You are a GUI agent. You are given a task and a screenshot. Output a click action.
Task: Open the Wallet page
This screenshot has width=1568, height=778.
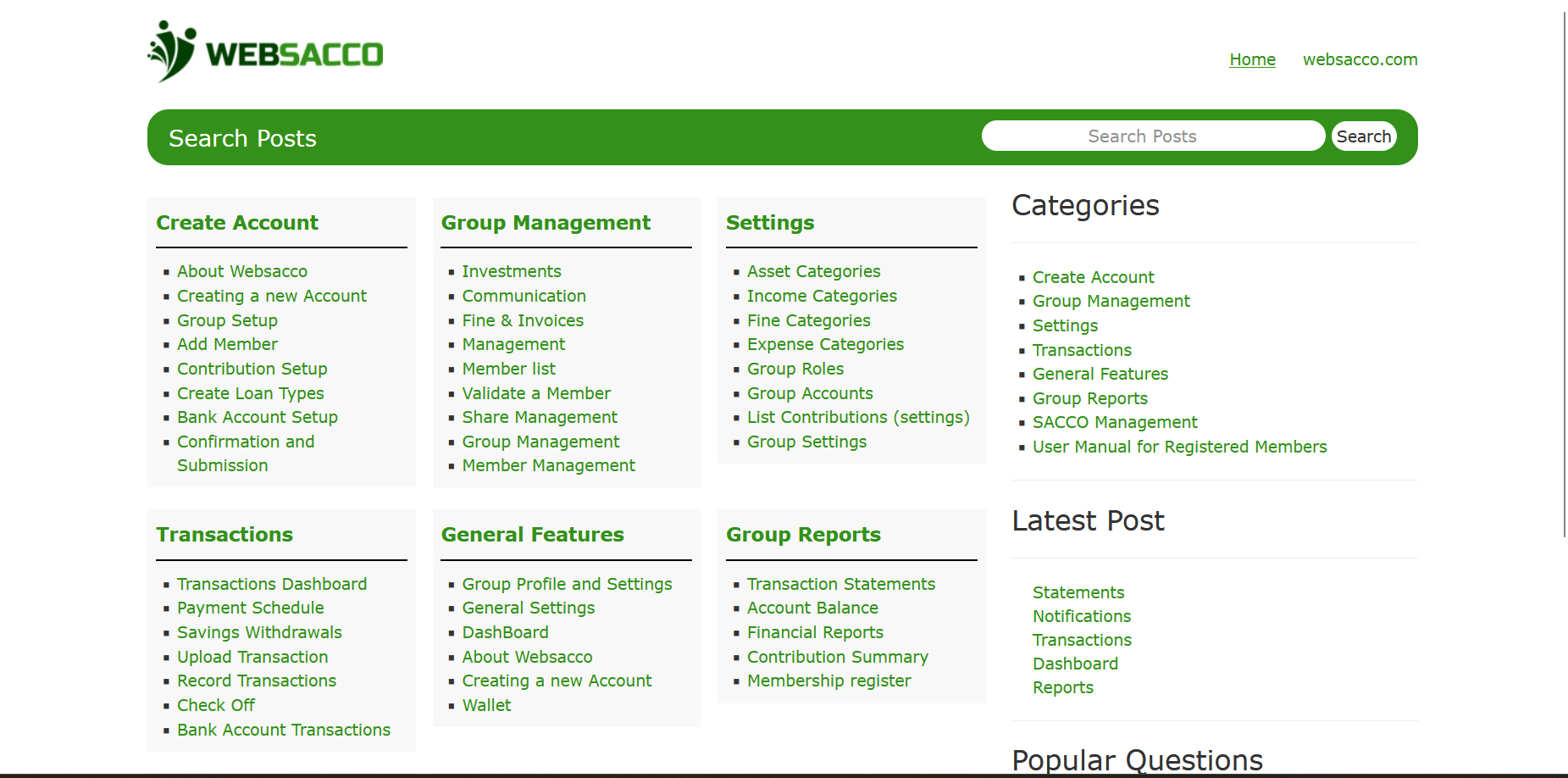coord(486,705)
